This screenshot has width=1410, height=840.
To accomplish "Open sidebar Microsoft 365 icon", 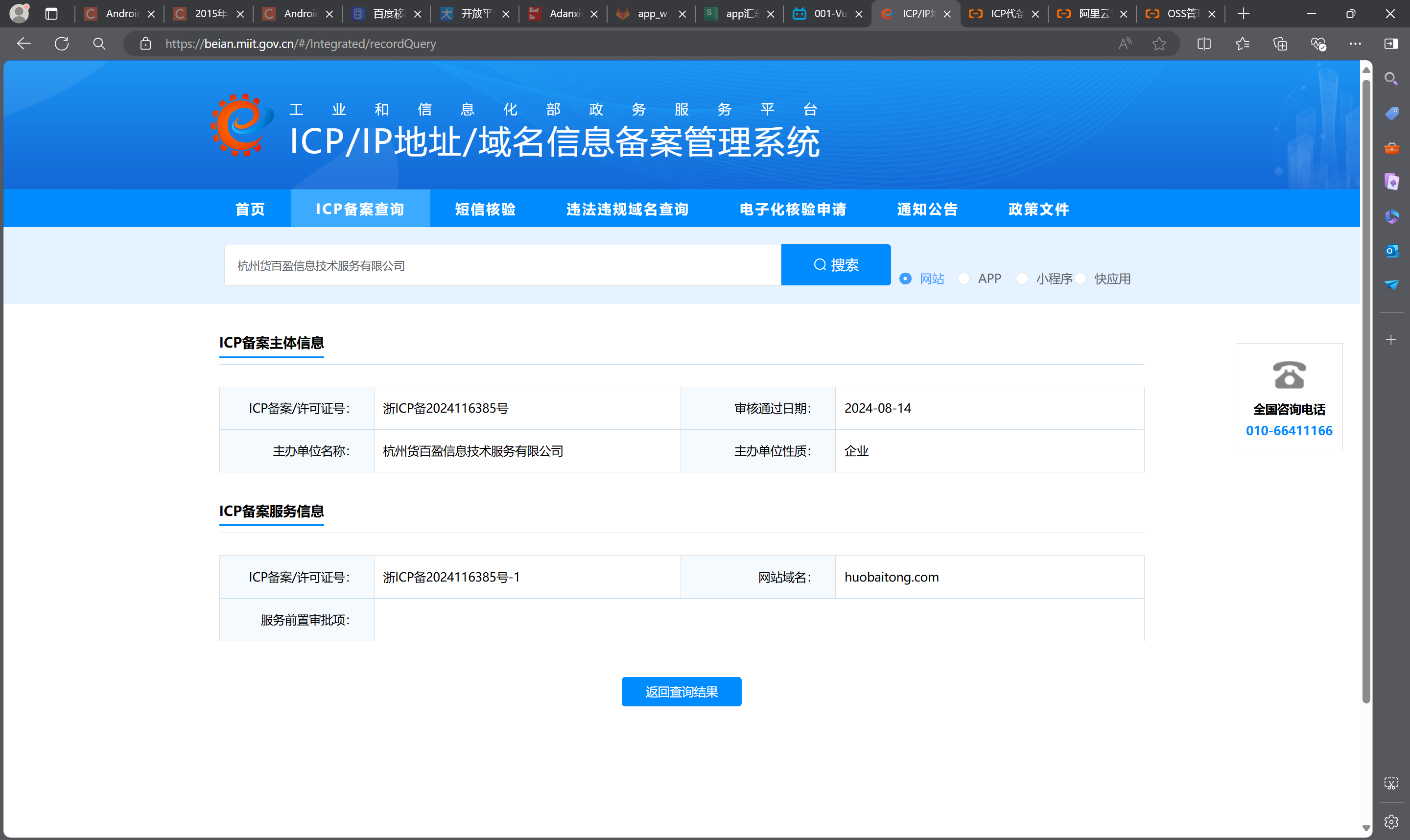I will click(x=1391, y=216).
